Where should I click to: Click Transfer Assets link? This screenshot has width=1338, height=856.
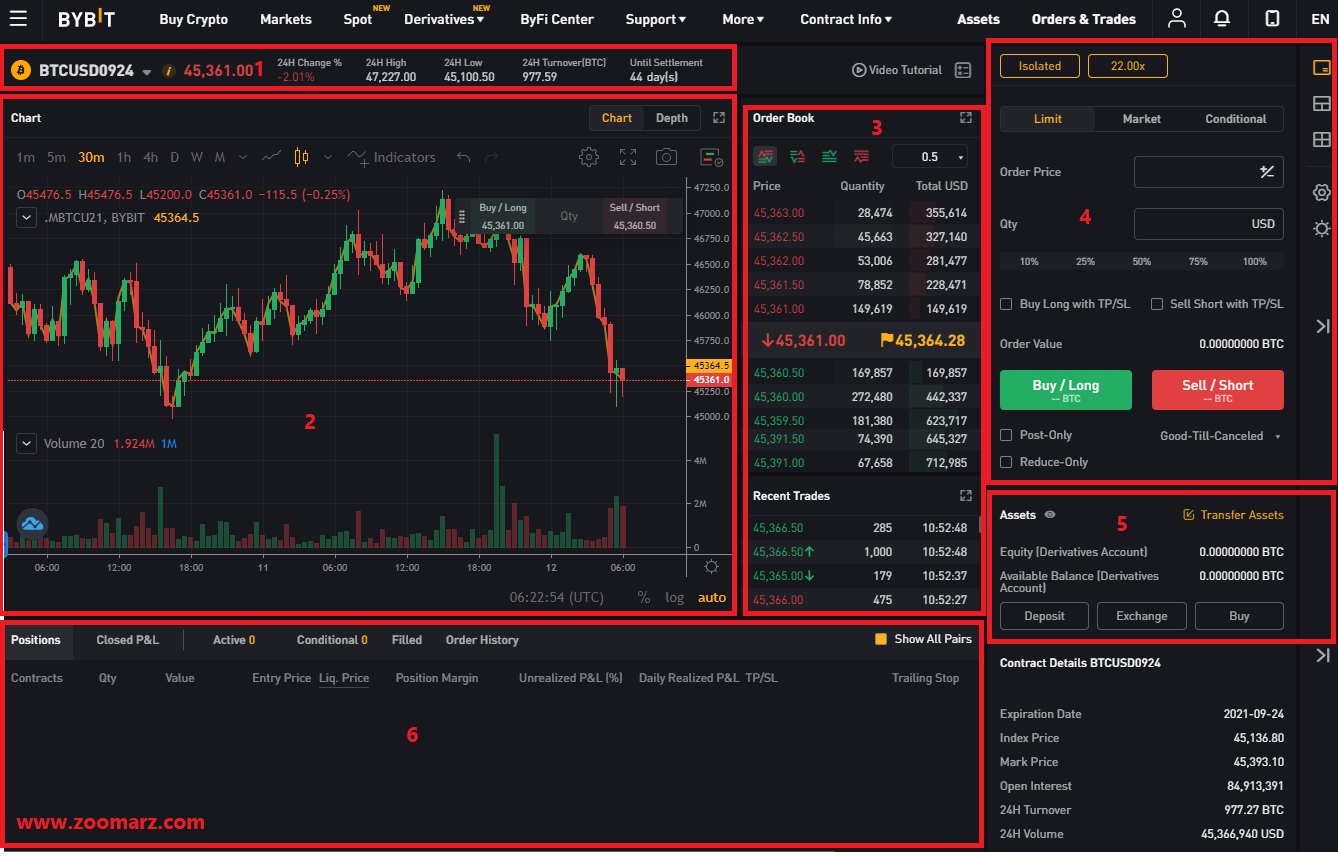[x=1233, y=514]
